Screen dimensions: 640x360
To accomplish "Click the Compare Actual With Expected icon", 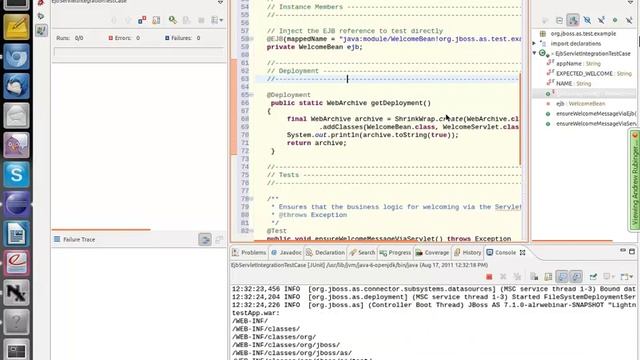I will [219, 240].
